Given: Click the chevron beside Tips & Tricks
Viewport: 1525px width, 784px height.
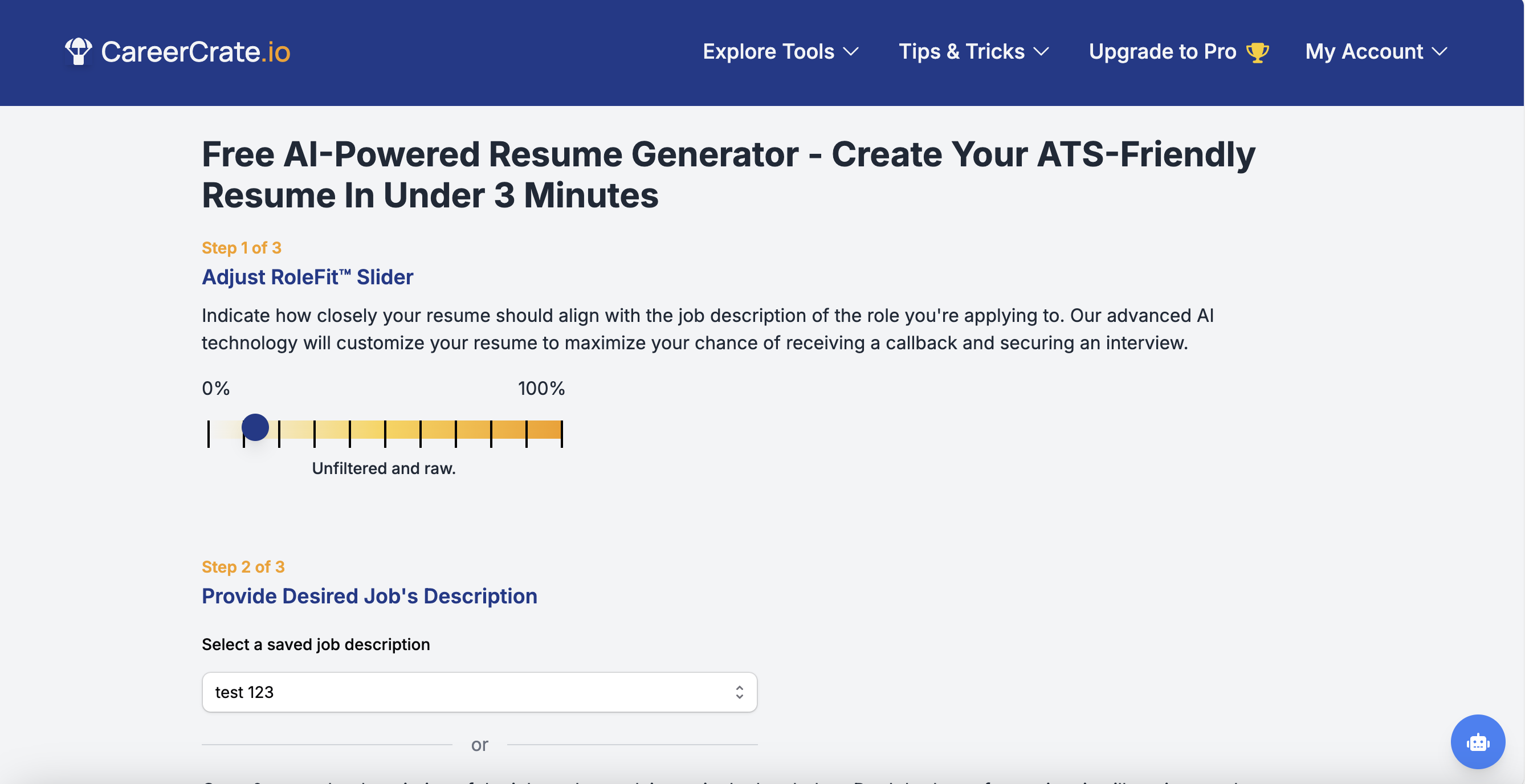Looking at the screenshot, I should pyautogui.click(x=1041, y=52).
